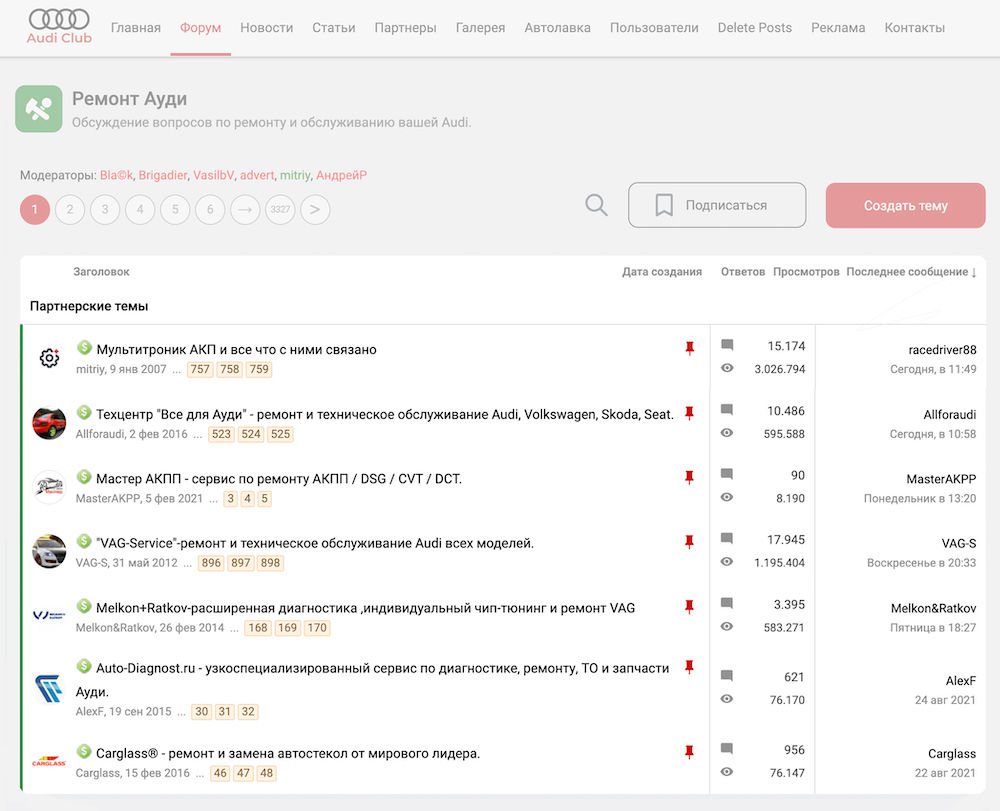The image size is (1000, 811).
Task: Click the Ремонт Ауди wrench section icon
Action: coord(39,109)
